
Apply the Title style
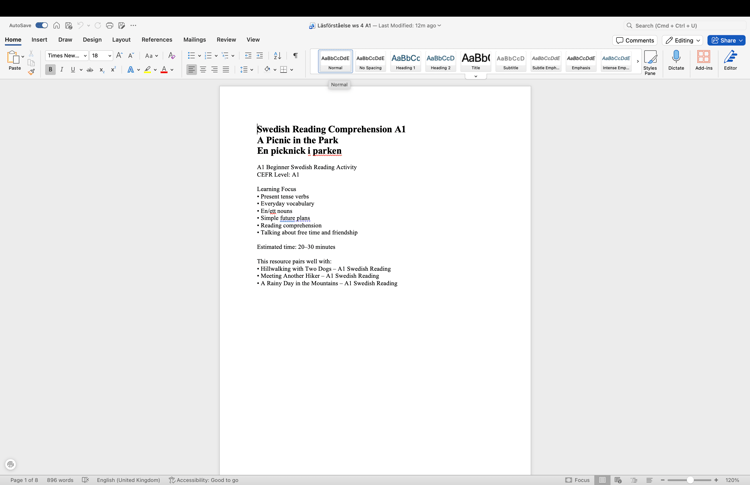(475, 61)
